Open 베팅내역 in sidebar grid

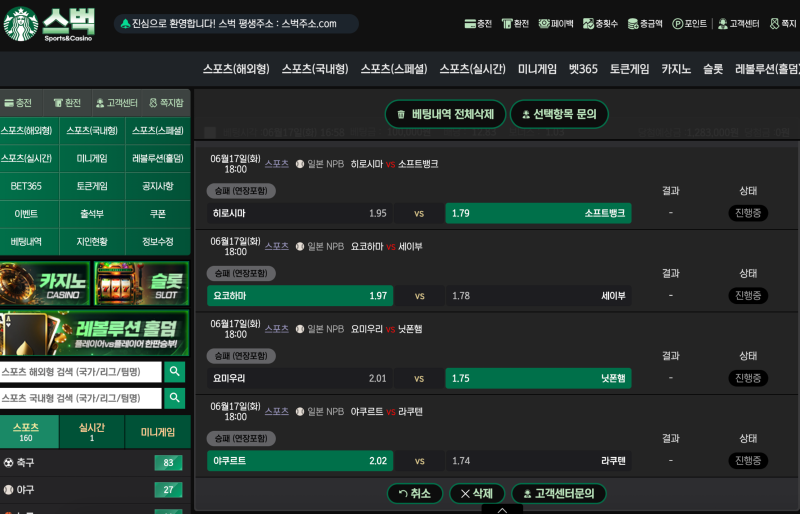29,241
